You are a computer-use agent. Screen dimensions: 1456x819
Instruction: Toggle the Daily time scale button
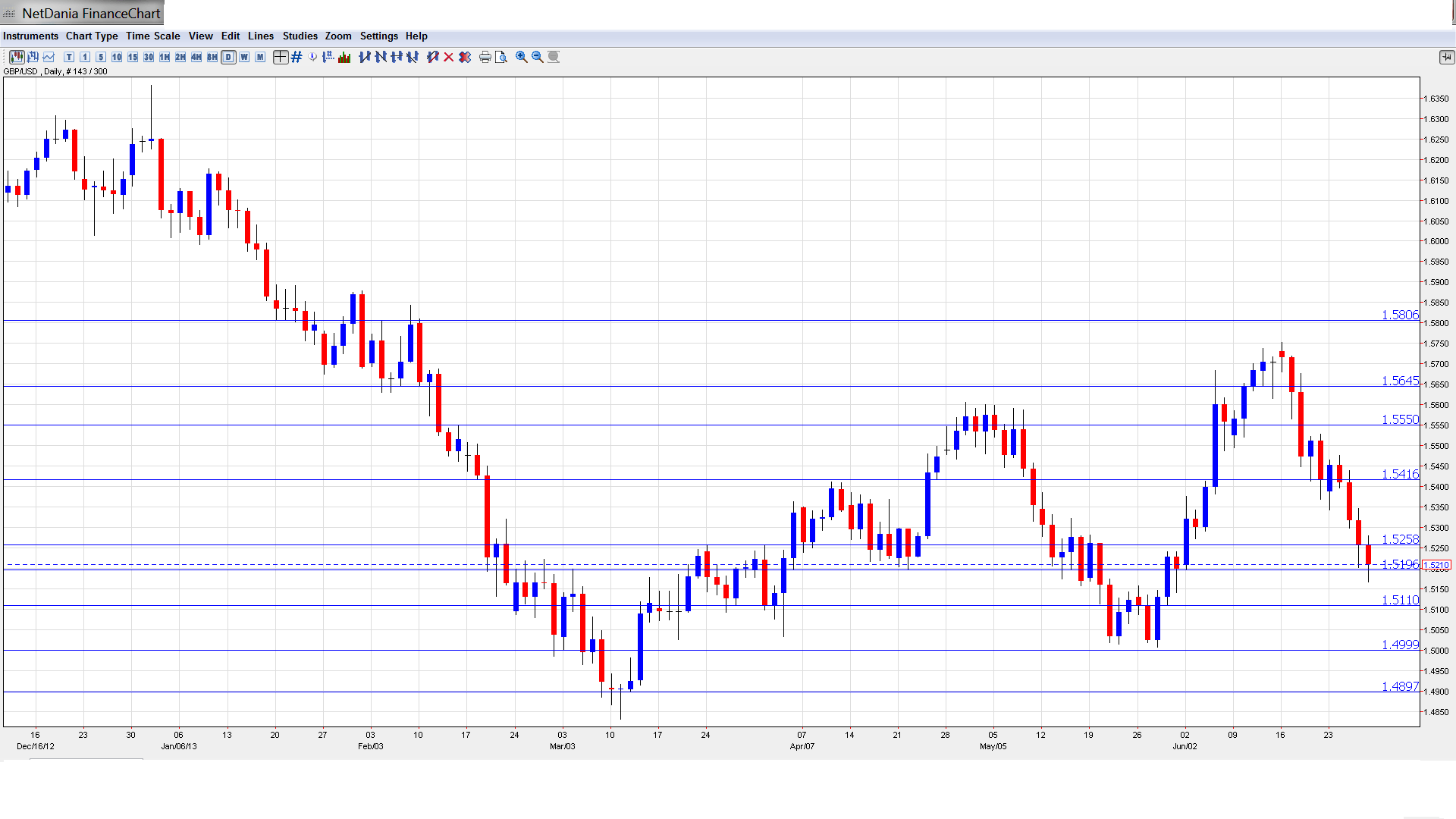(x=228, y=57)
